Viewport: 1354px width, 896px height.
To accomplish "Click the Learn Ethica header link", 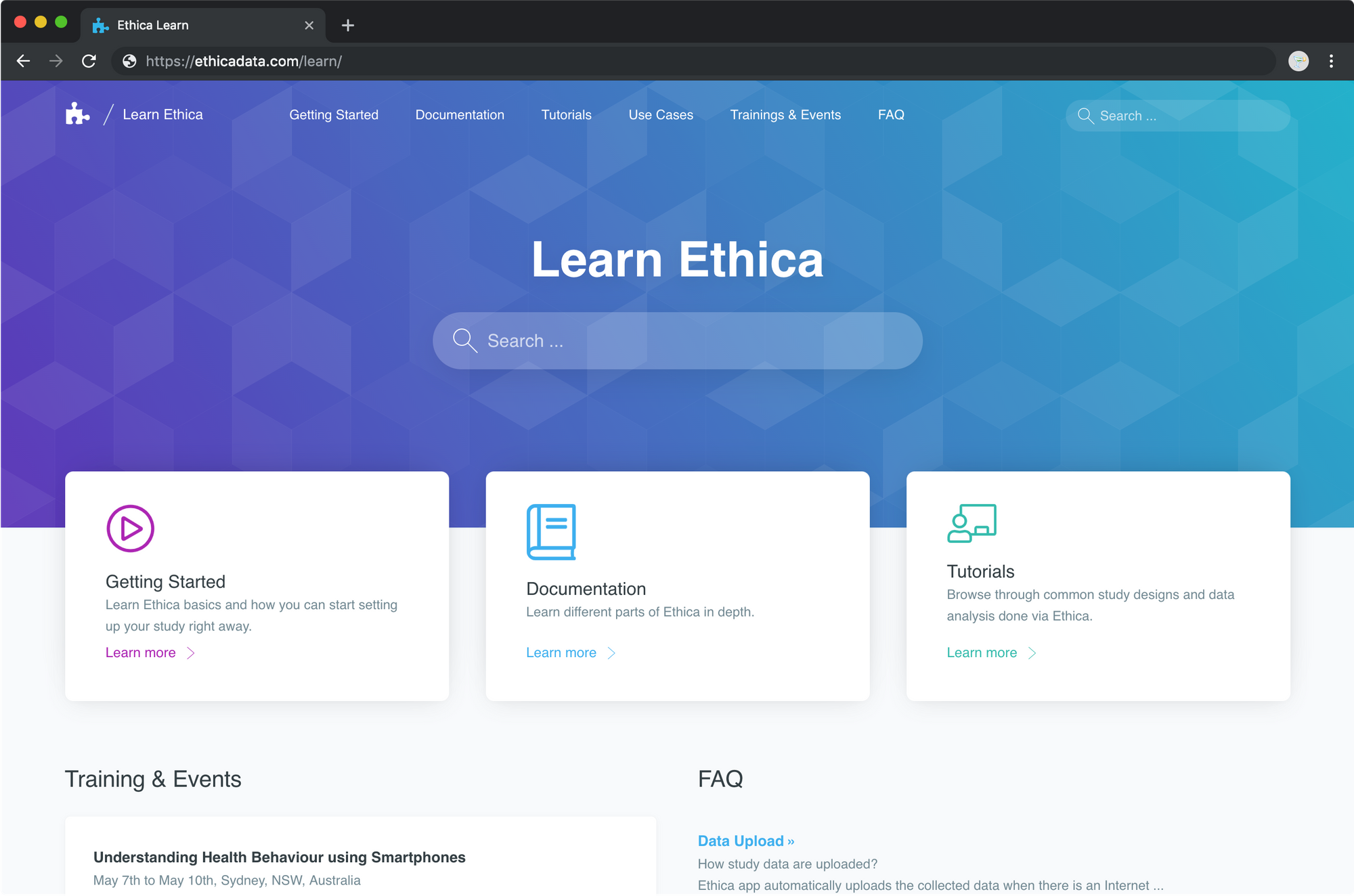I will tap(162, 114).
